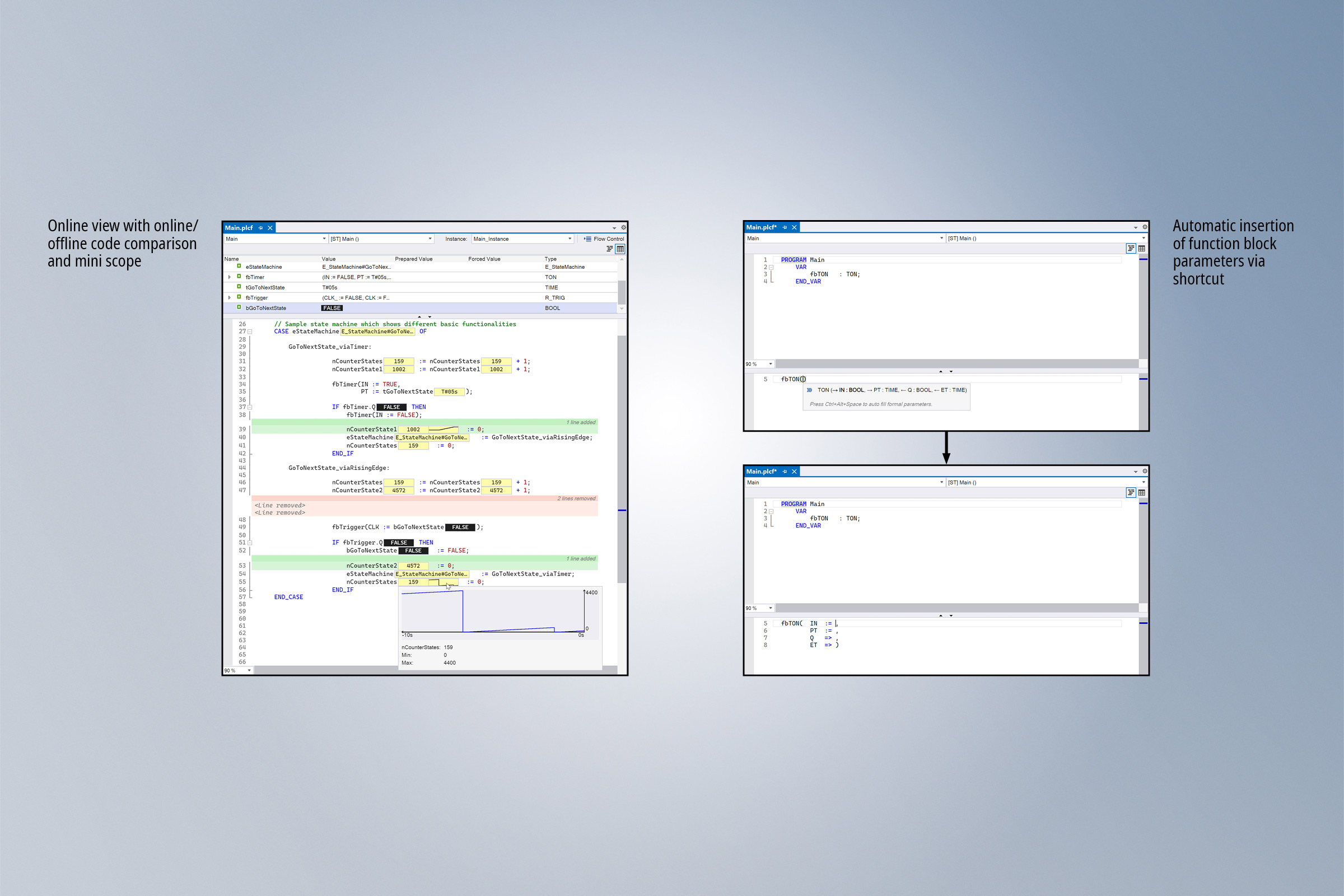Expand the fbTimer variable row
1344x896 pixels.
(x=230, y=277)
